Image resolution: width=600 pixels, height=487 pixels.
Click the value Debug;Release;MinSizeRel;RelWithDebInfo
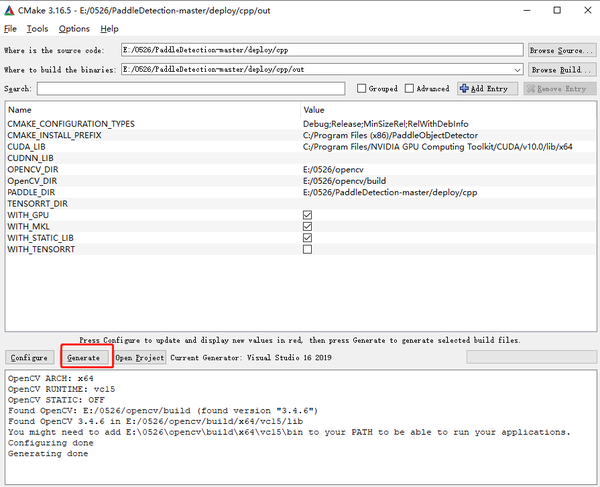(386, 124)
